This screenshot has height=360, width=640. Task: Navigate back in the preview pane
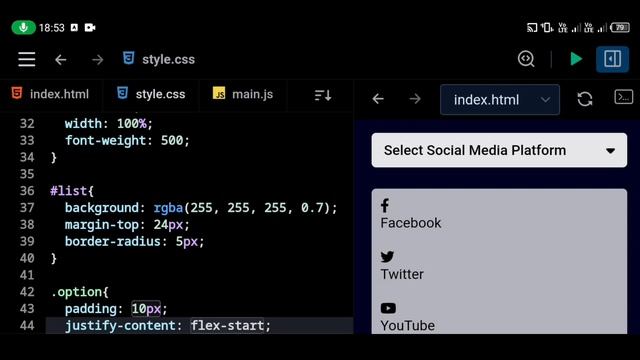coord(378,99)
